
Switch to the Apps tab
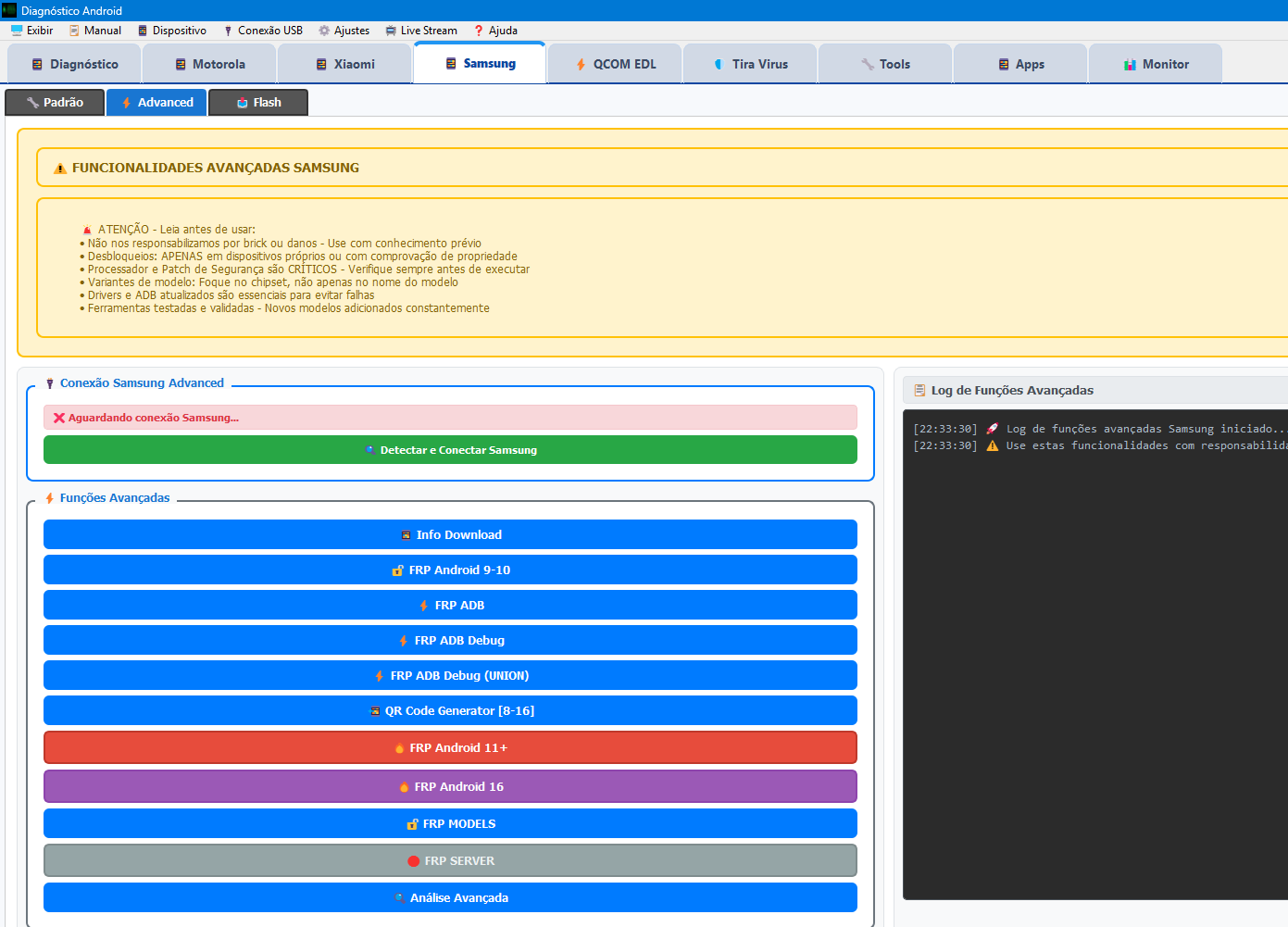click(x=1021, y=64)
